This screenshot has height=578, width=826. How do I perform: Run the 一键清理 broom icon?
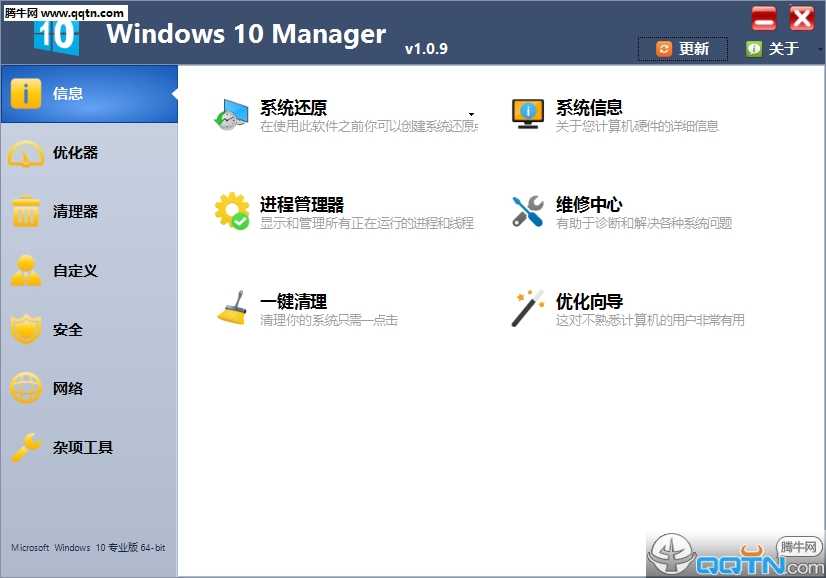232,308
